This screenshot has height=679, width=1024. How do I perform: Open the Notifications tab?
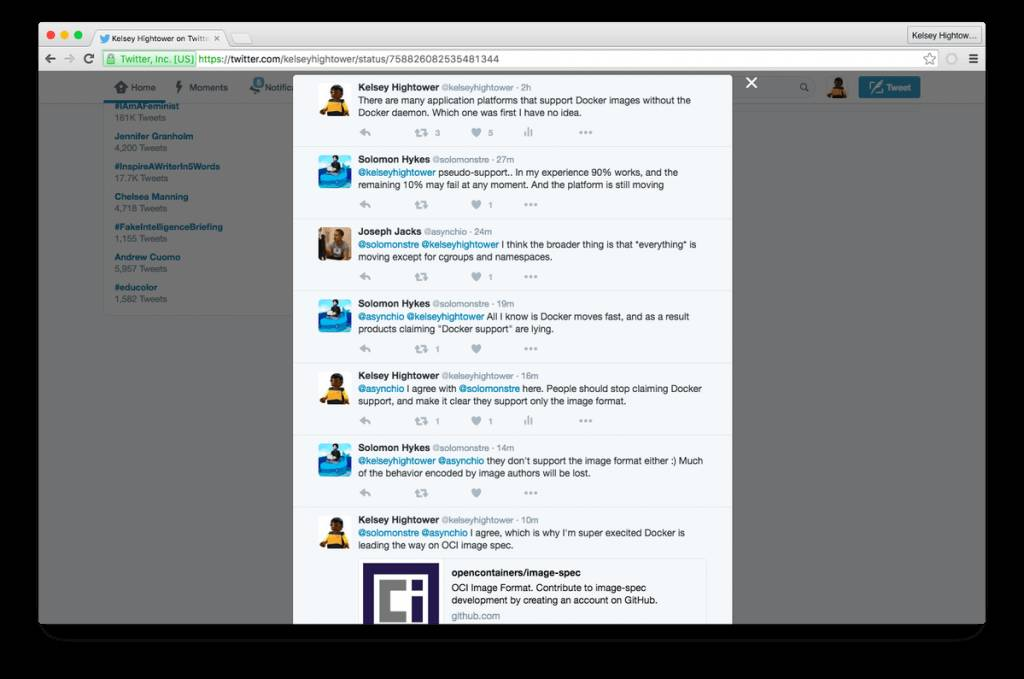click(271, 86)
